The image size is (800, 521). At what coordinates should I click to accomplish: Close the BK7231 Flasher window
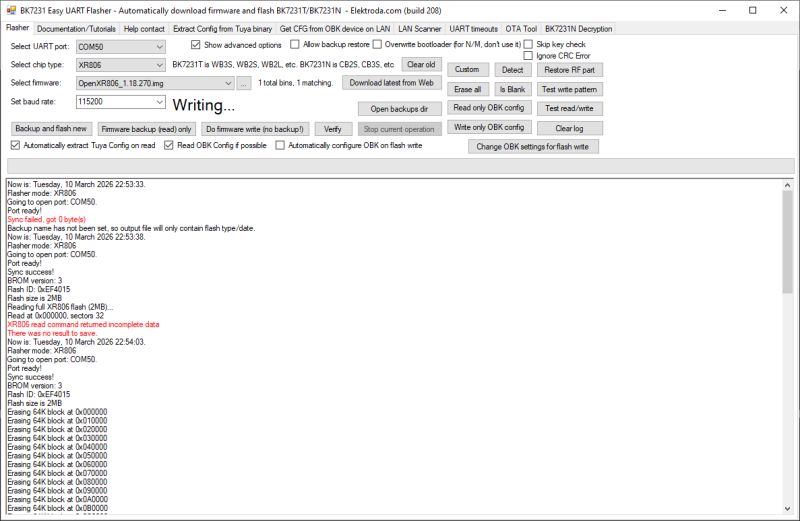tap(784, 10)
